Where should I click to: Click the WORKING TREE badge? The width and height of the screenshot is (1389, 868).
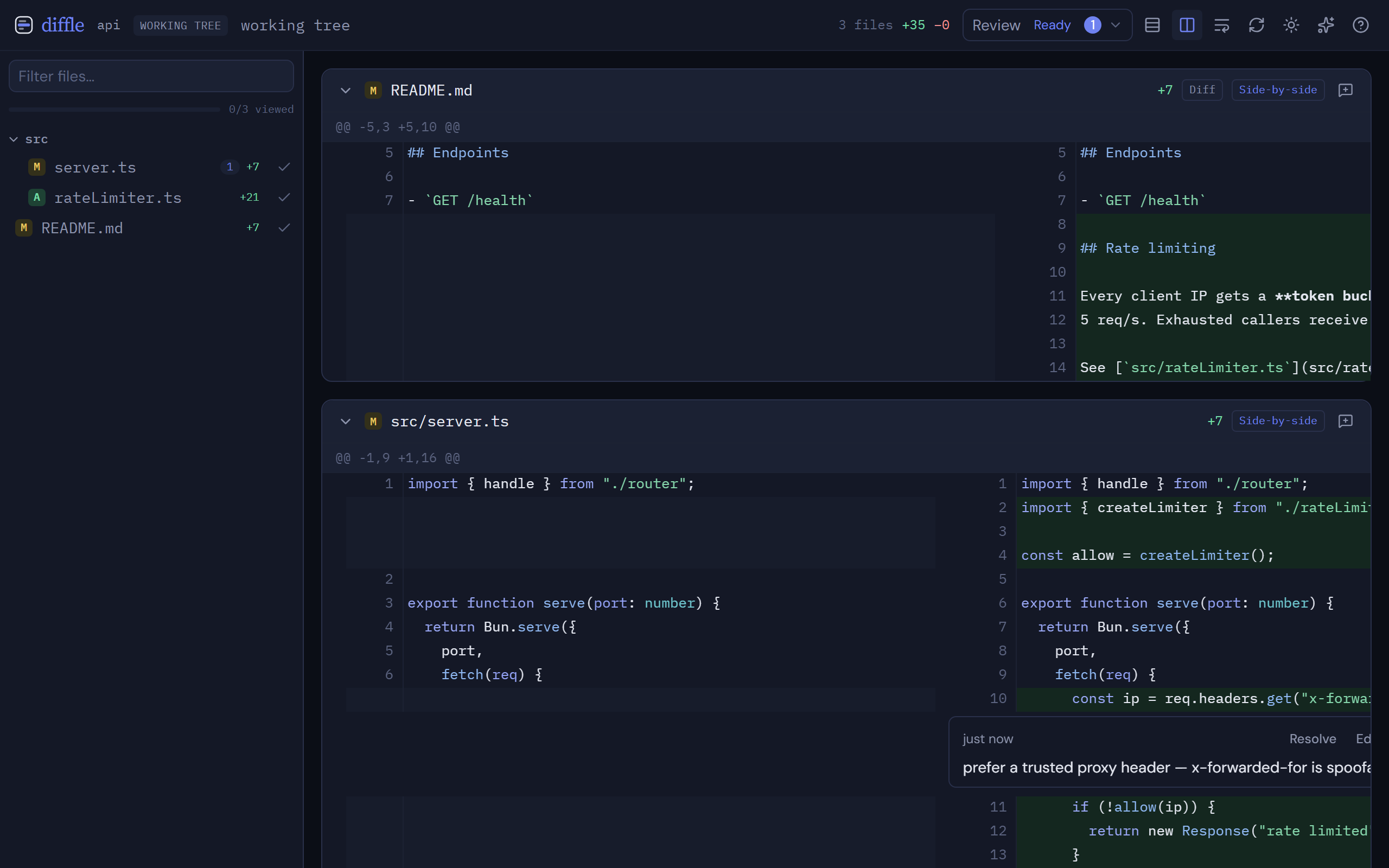180,26
